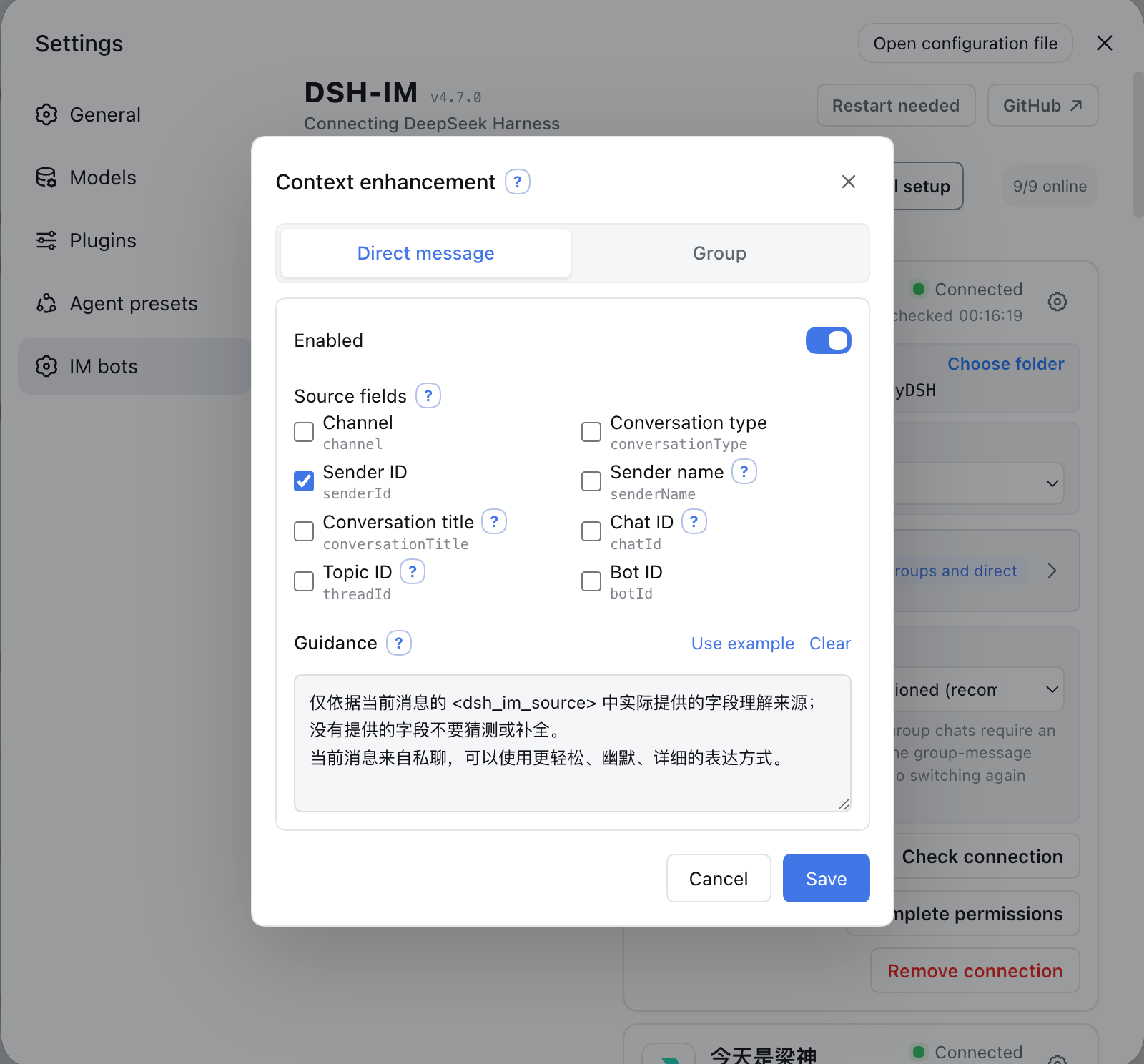Check the Conversation title checkbox
This screenshot has height=1064, width=1144.
click(304, 531)
